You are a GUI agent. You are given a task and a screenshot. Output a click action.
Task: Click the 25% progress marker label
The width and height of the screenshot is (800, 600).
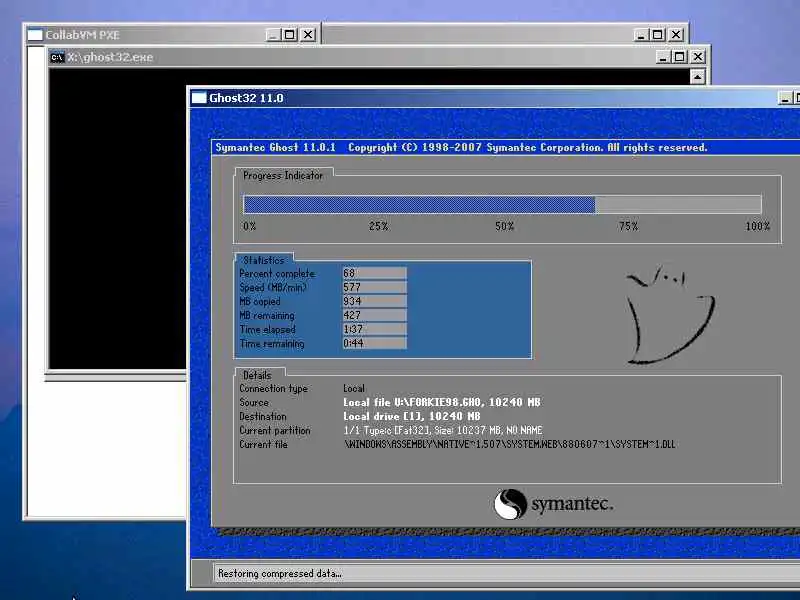[x=378, y=226]
